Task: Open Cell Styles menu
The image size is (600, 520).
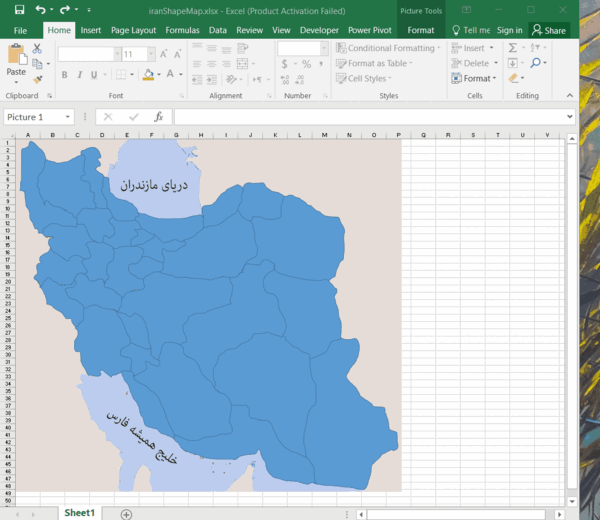Action: [x=364, y=78]
